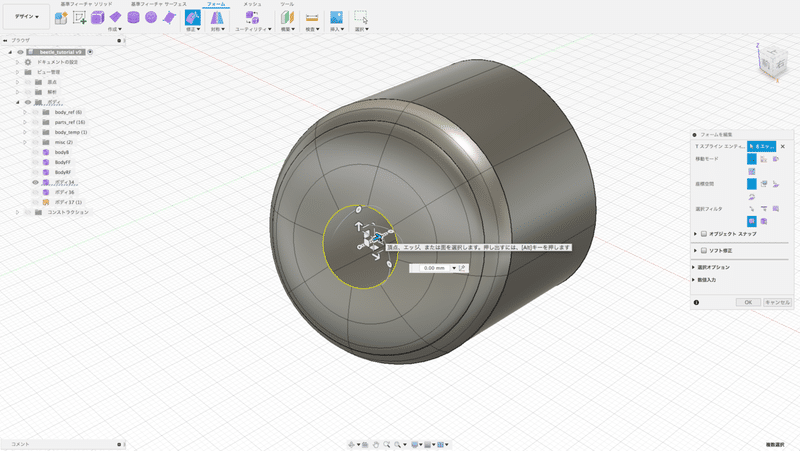Open the デザイン workspace dropdown
Viewport: 800px width, 451px height.
pyautogui.click(x=27, y=17)
